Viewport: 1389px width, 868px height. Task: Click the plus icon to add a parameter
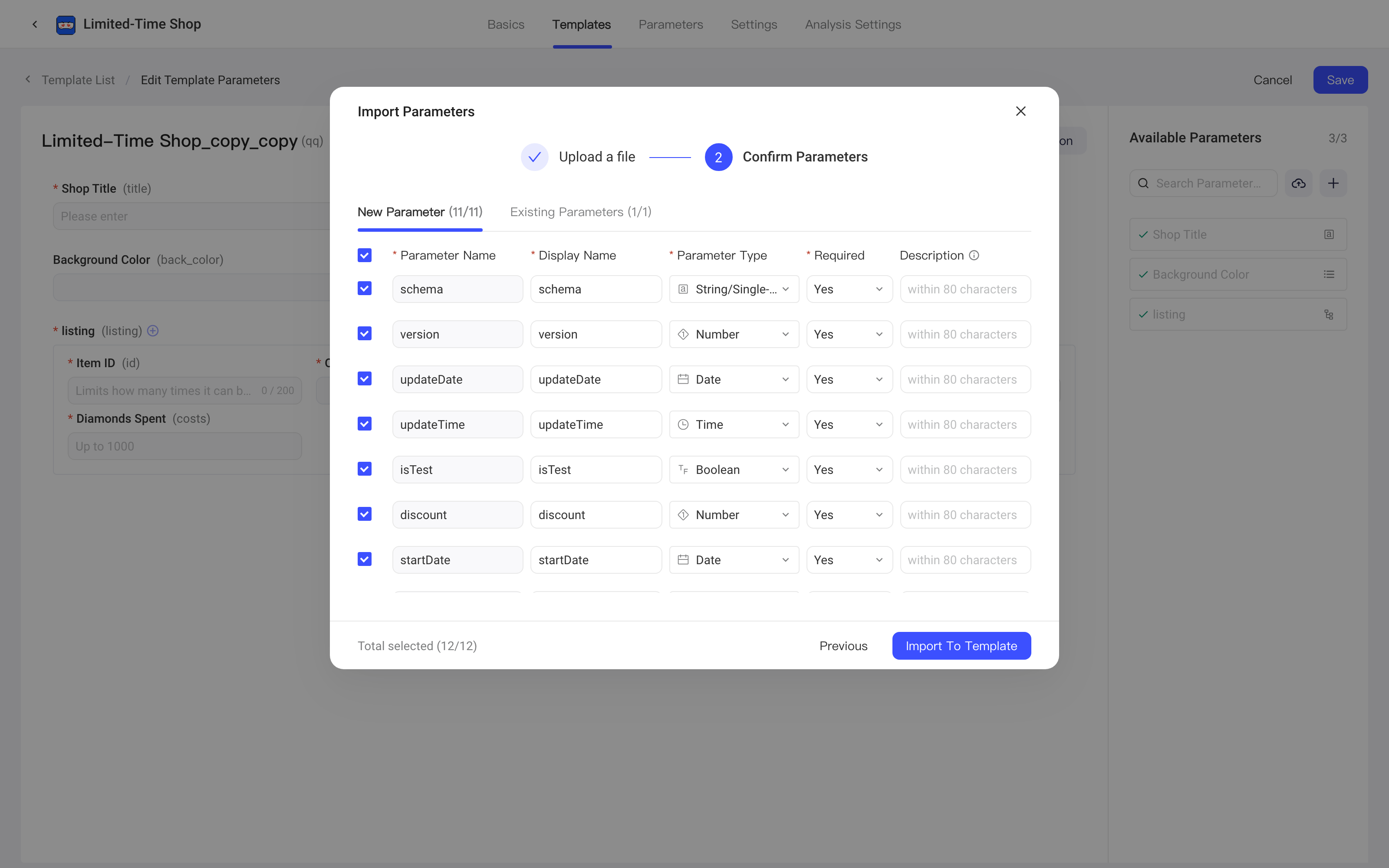point(1333,183)
